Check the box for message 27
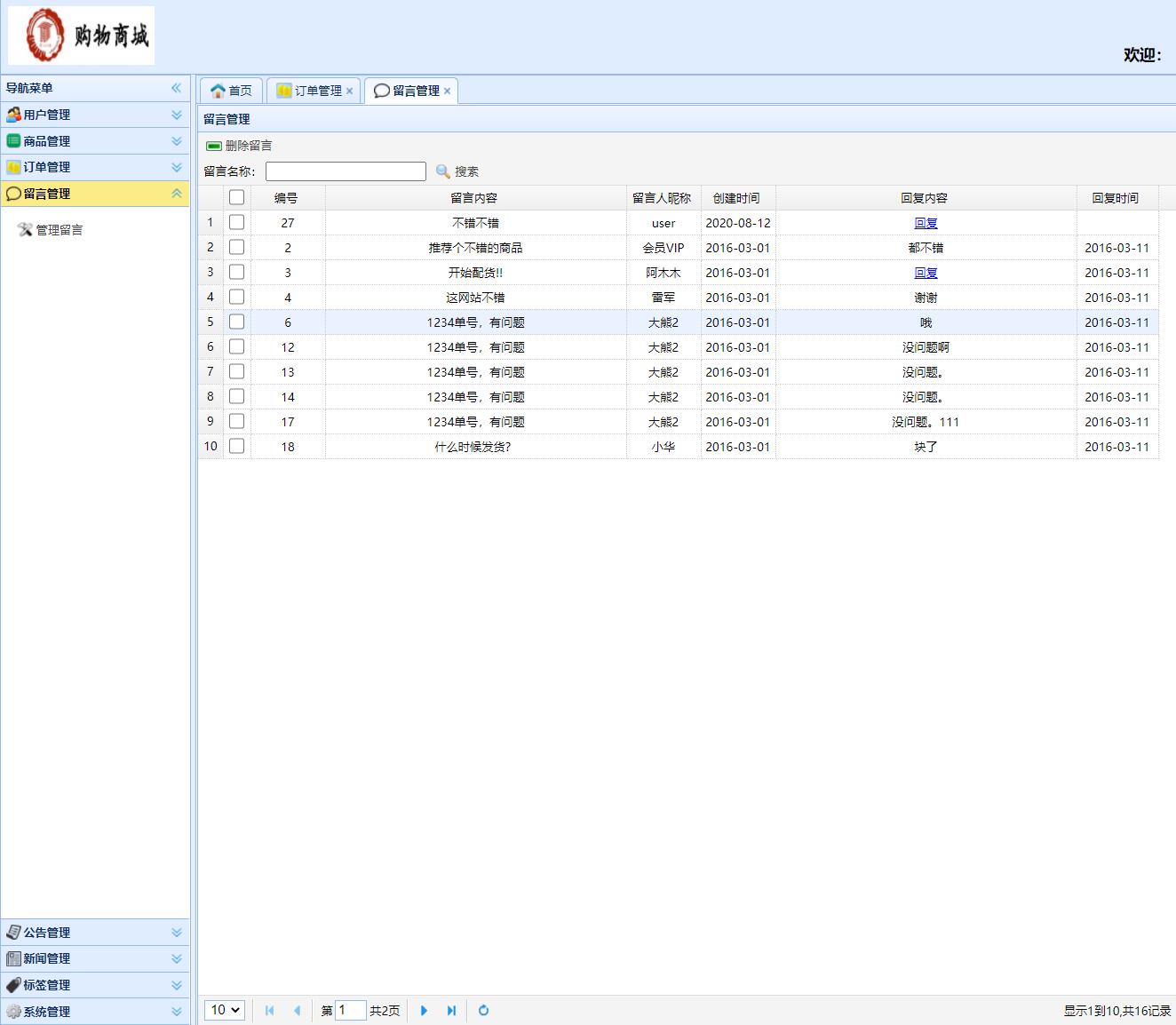 click(236, 223)
